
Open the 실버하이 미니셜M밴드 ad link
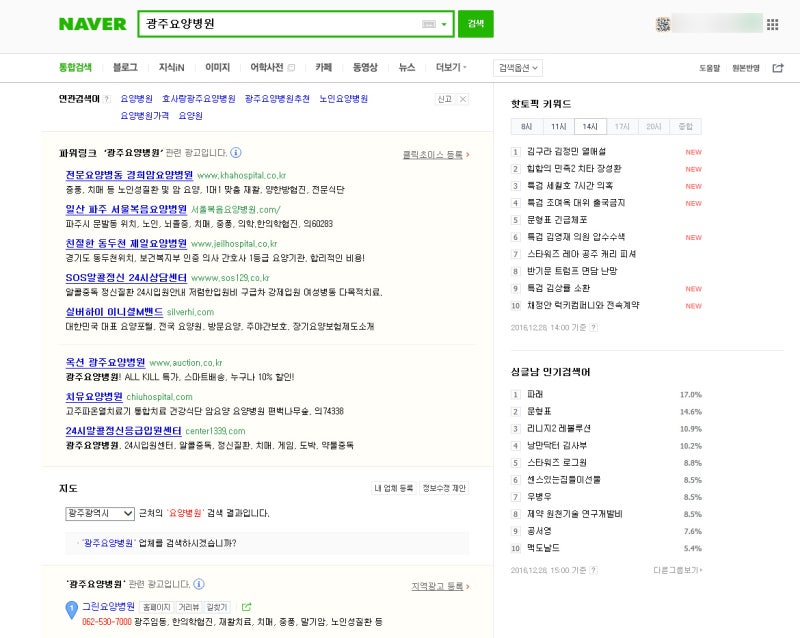(114, 312)
